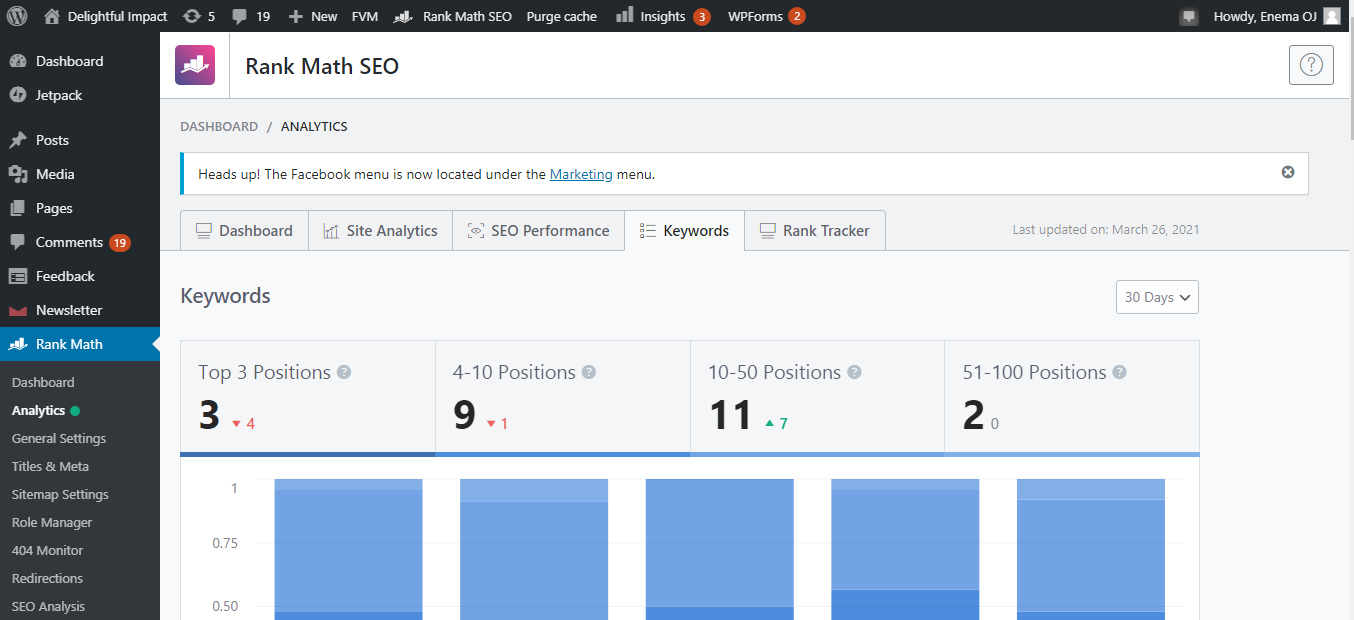Open Analytics submenu item
The height and width of the screenshot is (620, 1354).
pyautogui.click(x=38, y=410)
